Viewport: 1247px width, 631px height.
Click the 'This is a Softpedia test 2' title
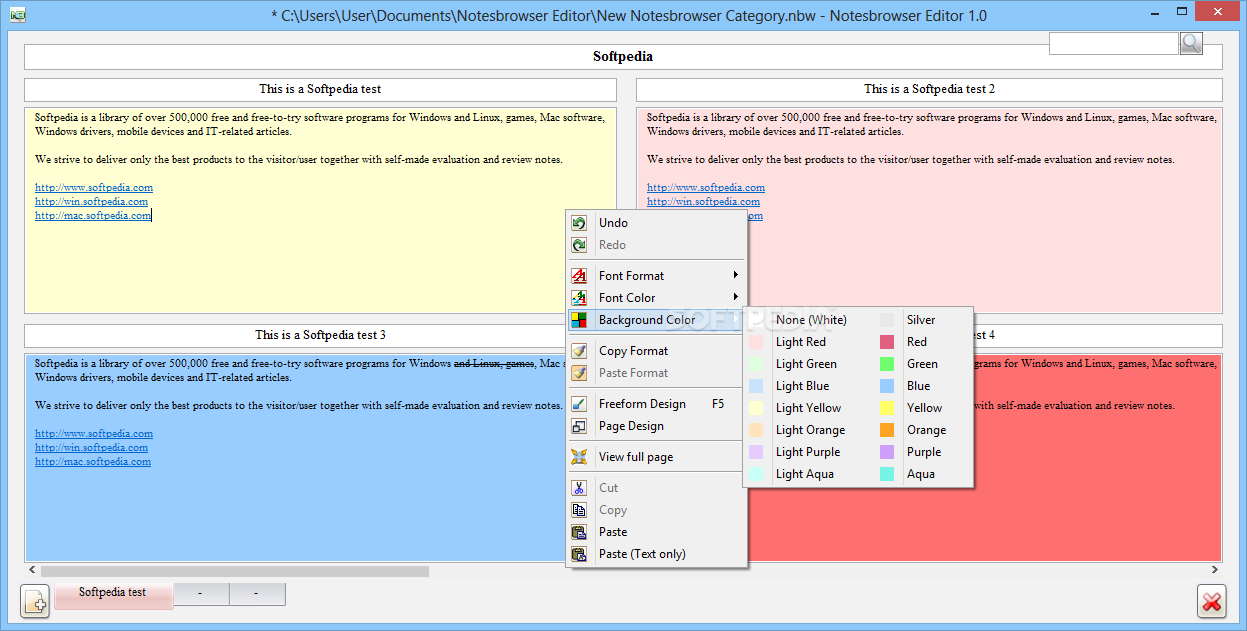(929, 89)
